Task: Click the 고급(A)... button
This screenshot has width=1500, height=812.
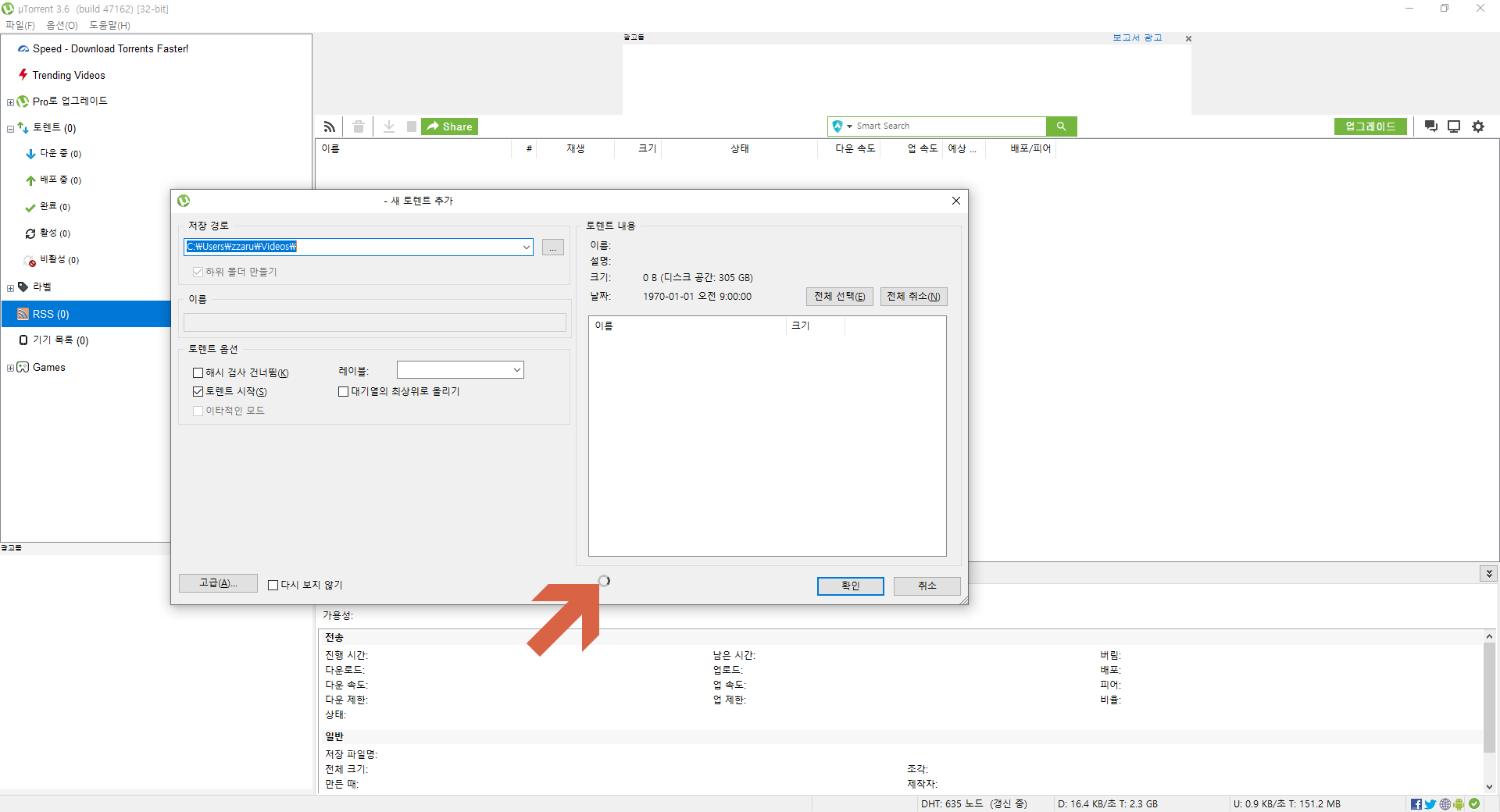Action: click(x=218, y=583)
